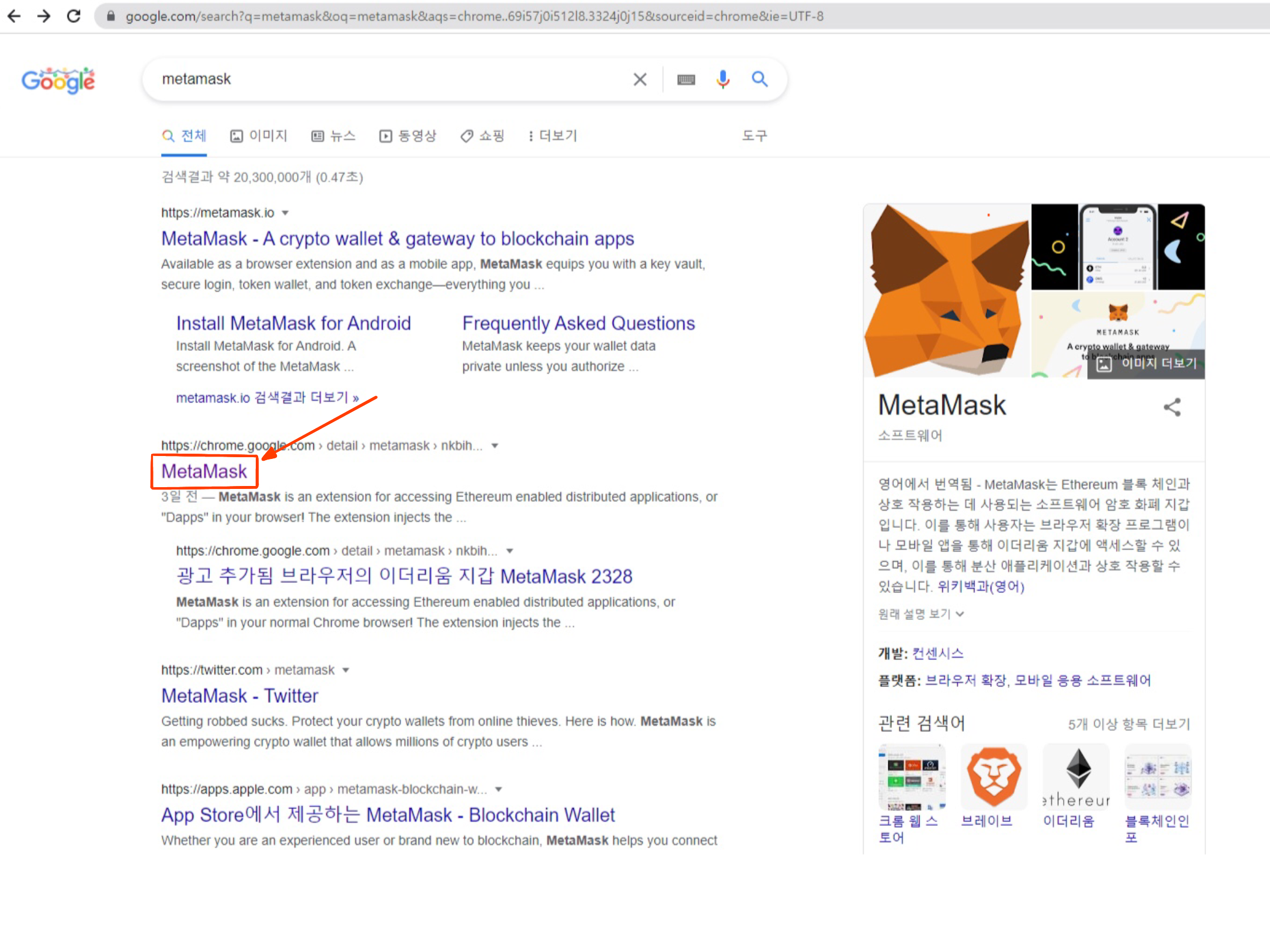Clear the search box with X icon
This screenshot has height=952, width=1270.
(x=640, y=79)
